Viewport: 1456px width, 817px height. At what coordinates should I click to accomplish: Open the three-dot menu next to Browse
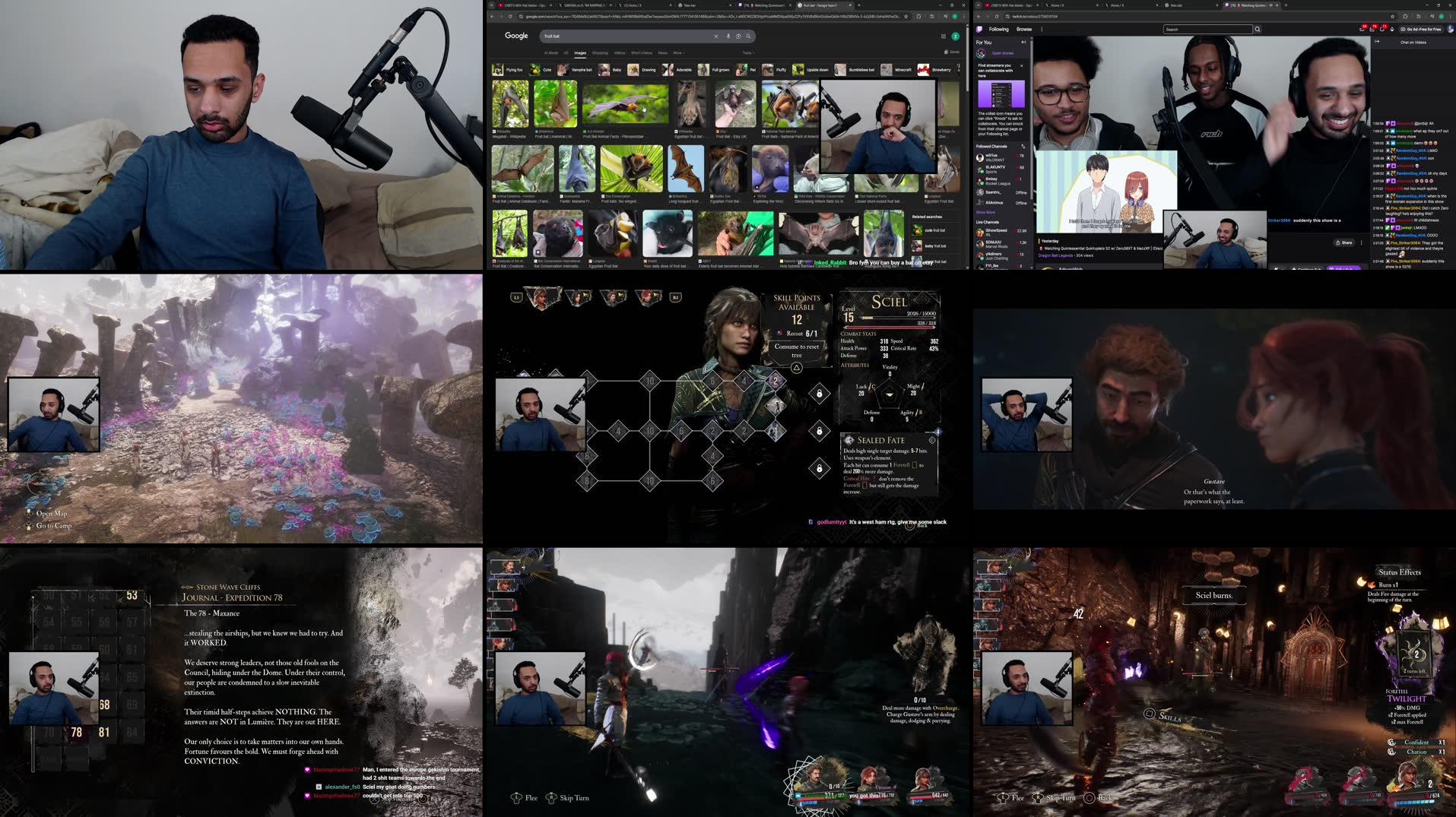1041,29
